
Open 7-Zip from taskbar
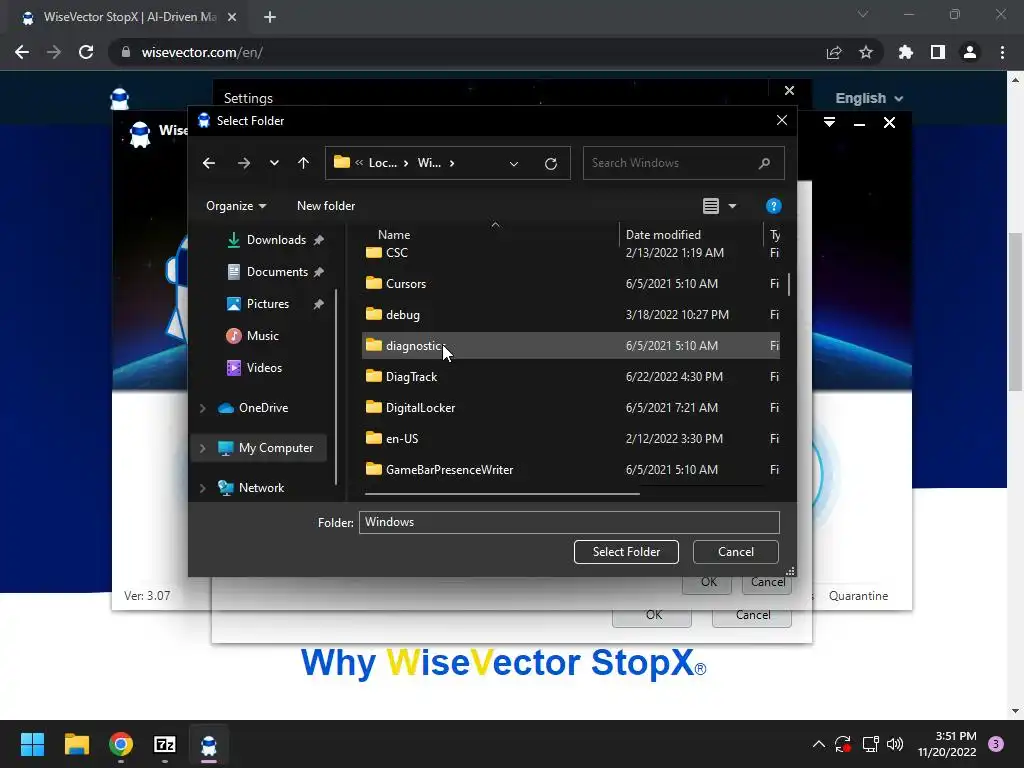click(165, 744)
